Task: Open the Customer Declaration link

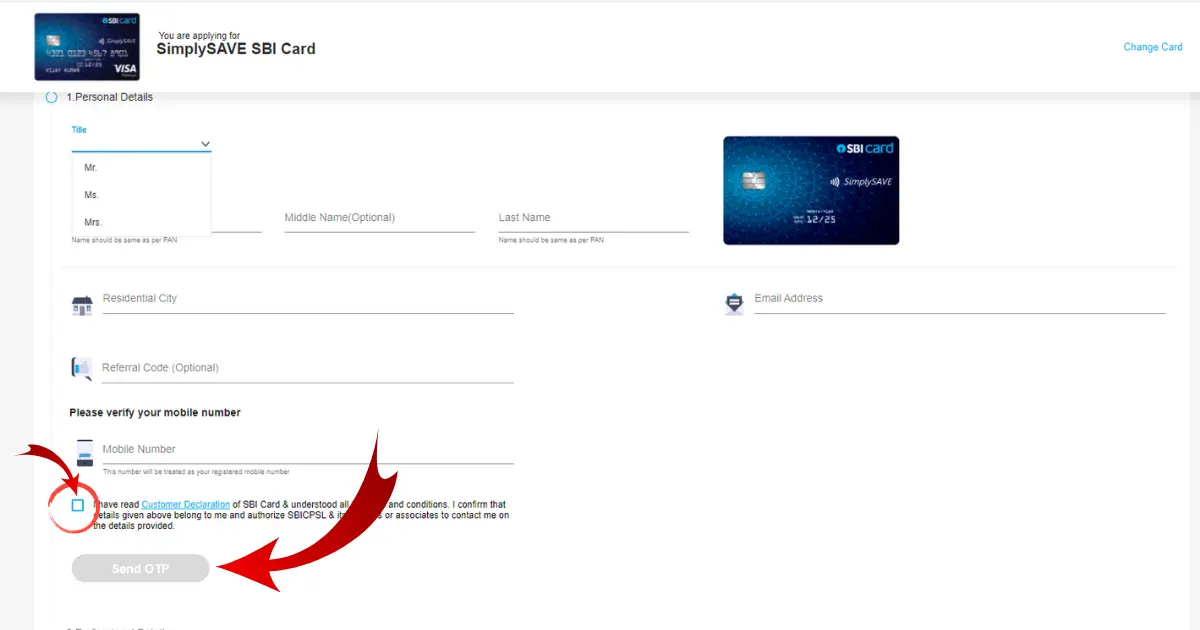Action: pos(186,505)
